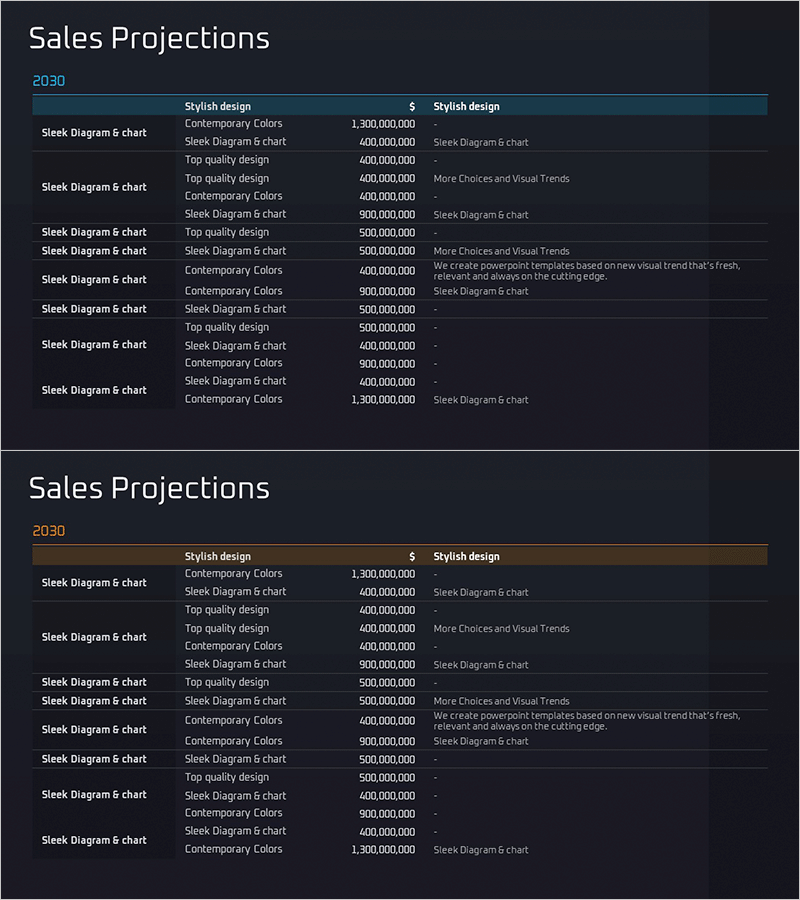Select 'We create powerpoint templates' text in orange table

(x=586, y=721)
